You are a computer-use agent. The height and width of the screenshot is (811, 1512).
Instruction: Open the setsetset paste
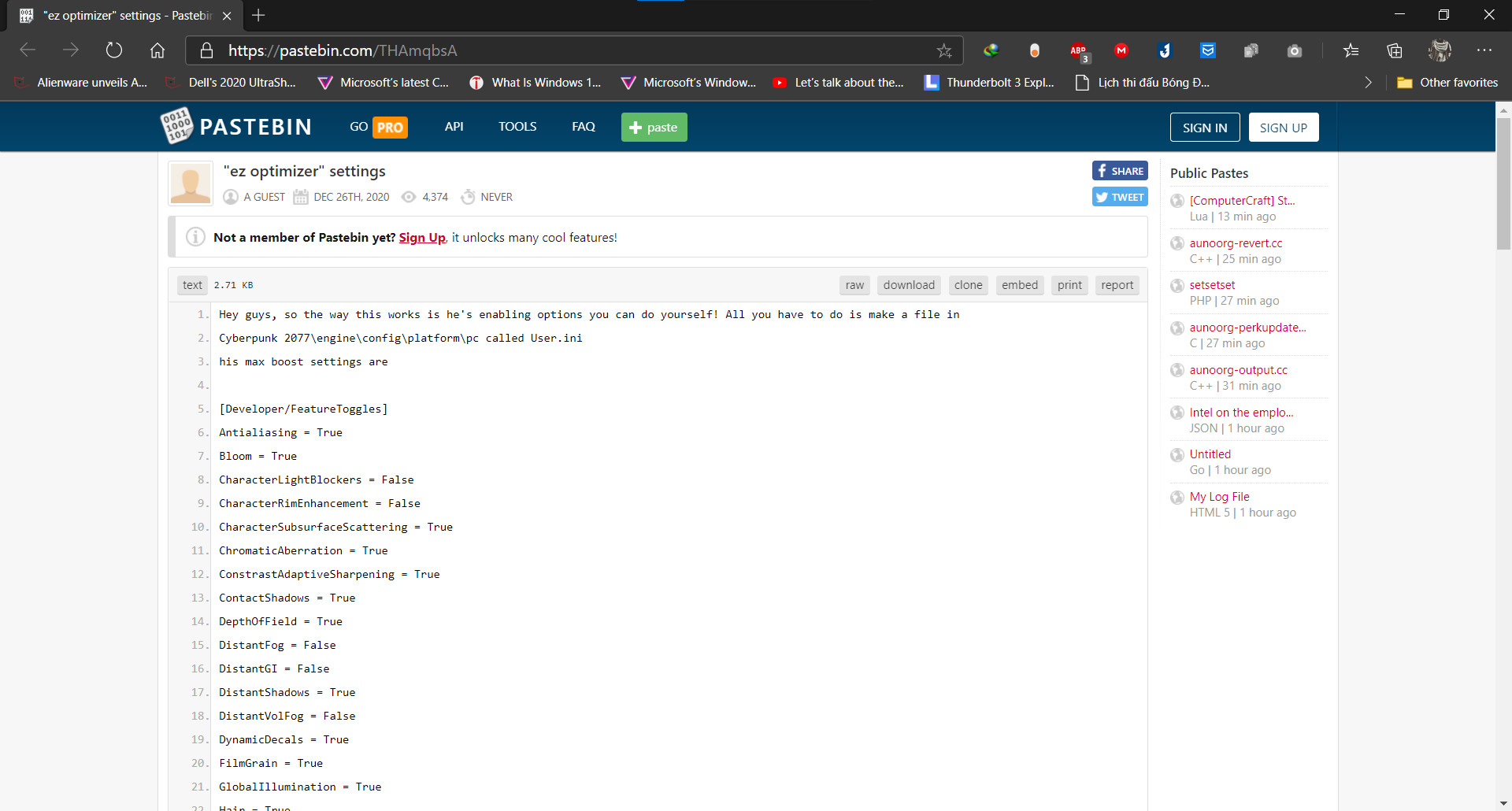click(1212, 284)
